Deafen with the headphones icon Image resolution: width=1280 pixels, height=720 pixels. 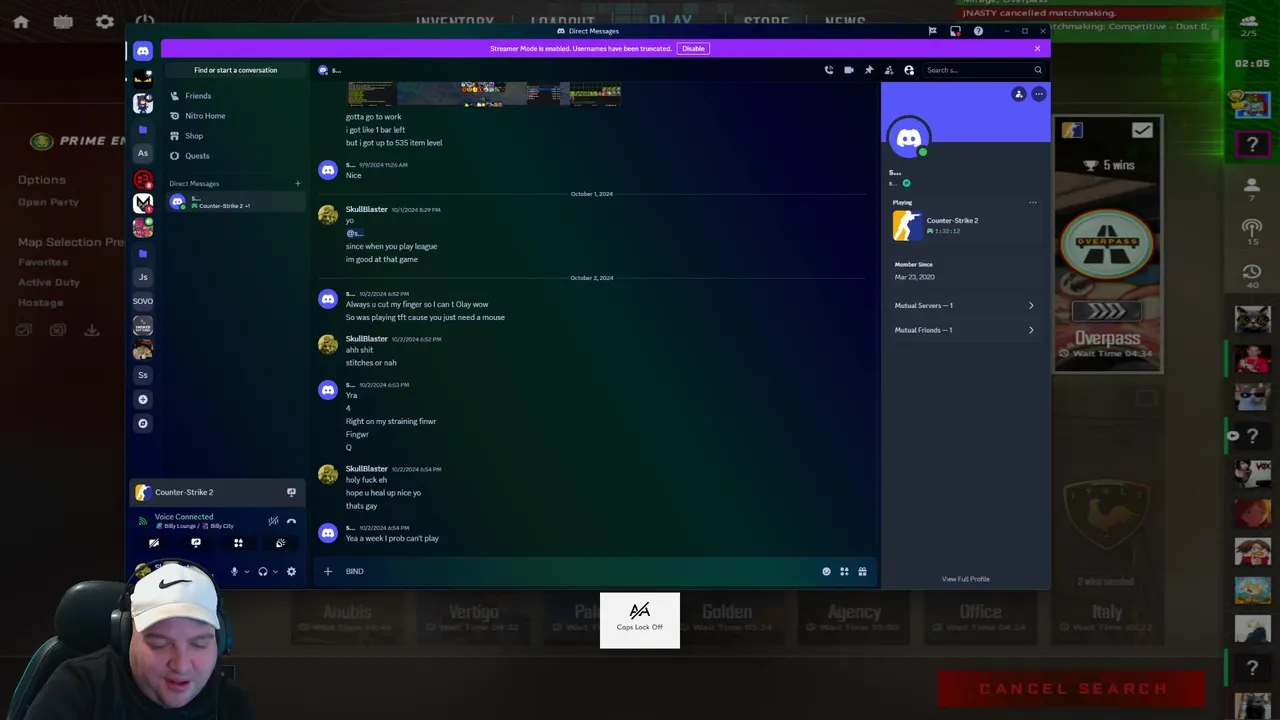262,571
